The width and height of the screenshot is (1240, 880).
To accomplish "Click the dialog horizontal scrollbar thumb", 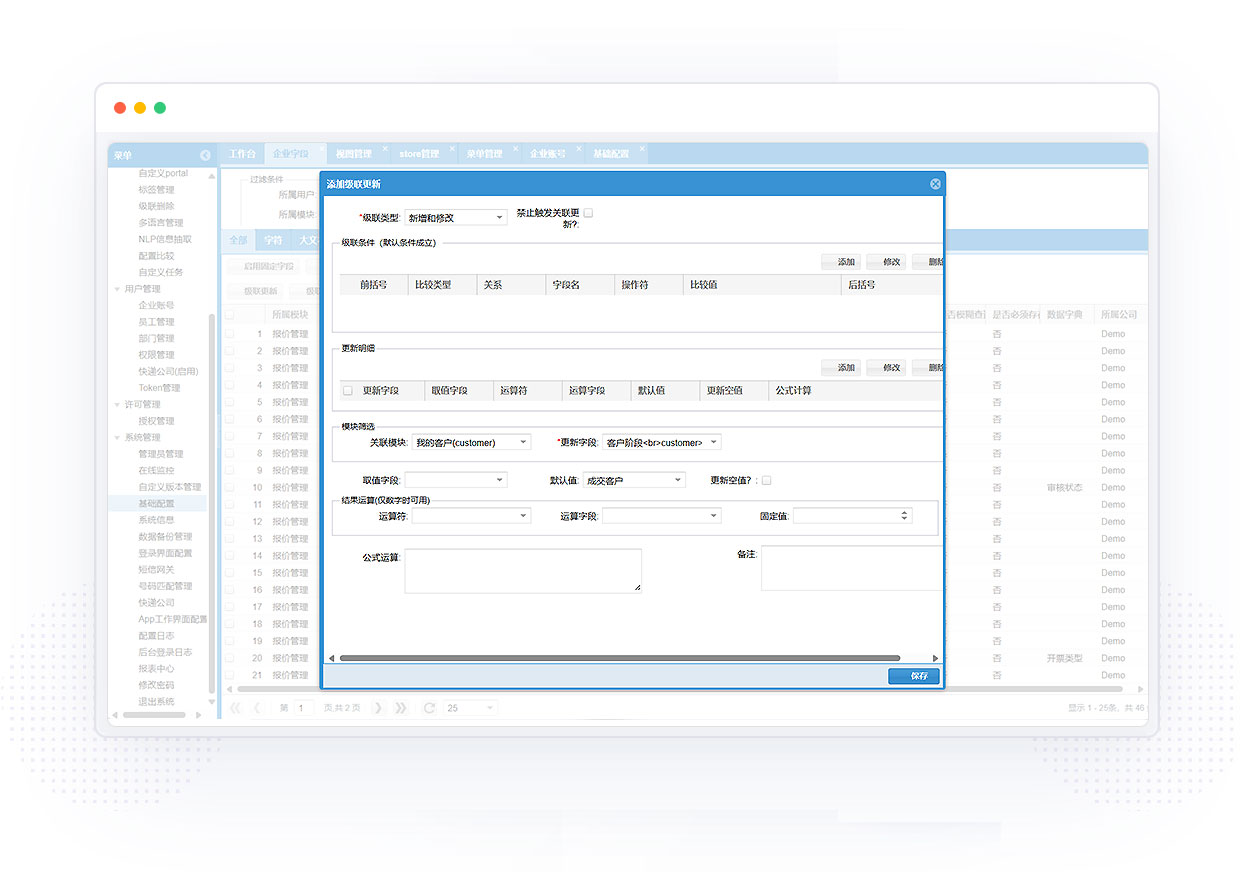I will 619,658.
